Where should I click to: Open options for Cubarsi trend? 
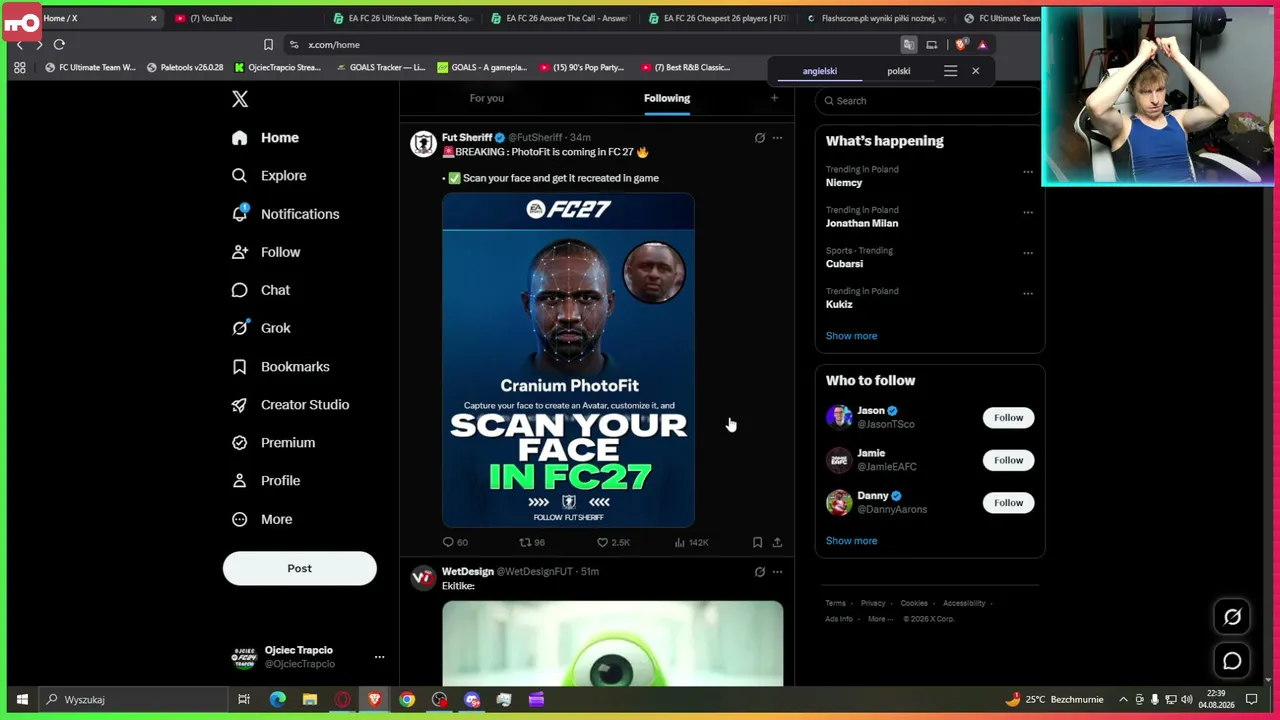click(1028, 253)
